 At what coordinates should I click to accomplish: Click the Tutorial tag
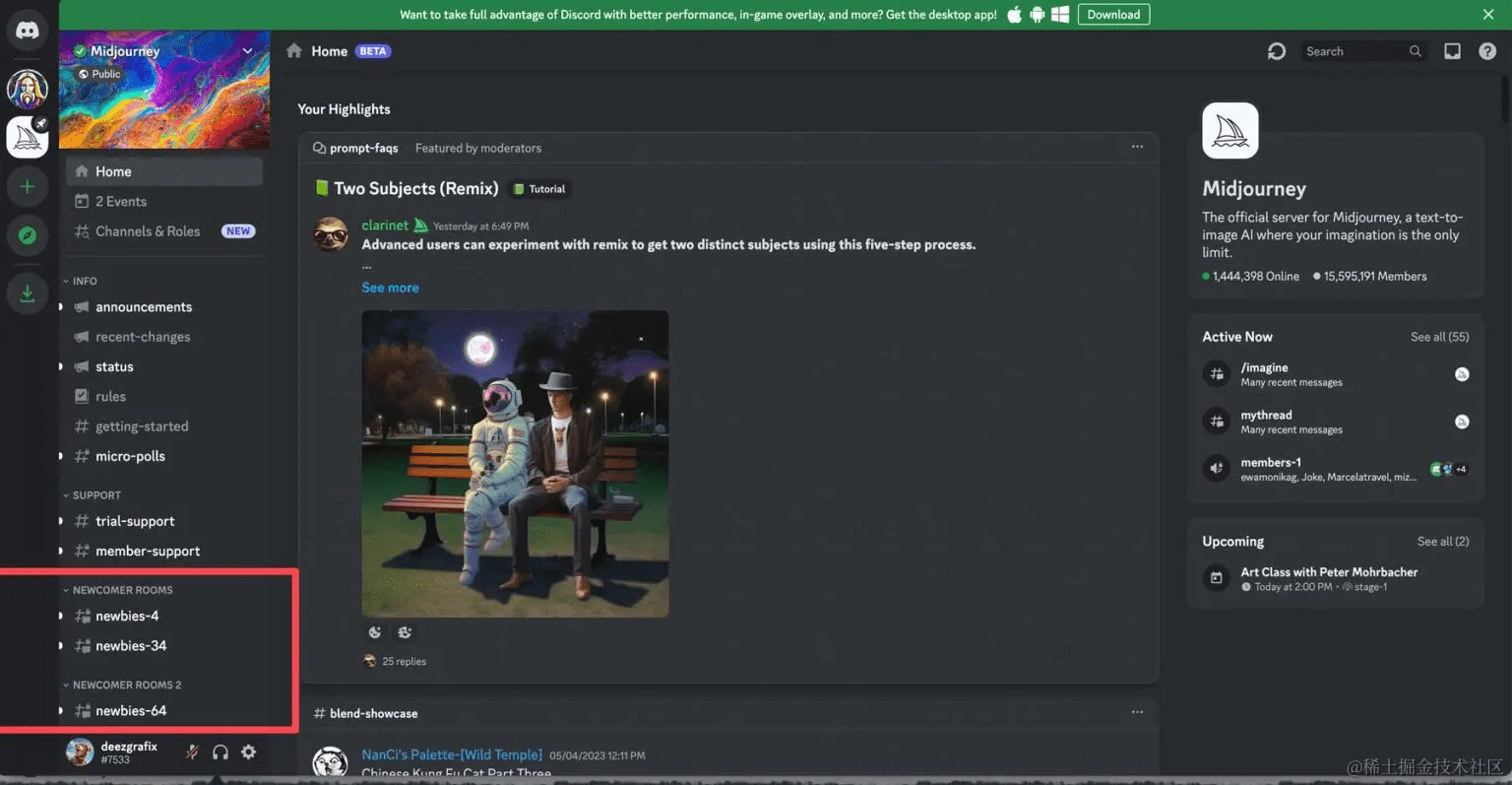coord(540,189)
